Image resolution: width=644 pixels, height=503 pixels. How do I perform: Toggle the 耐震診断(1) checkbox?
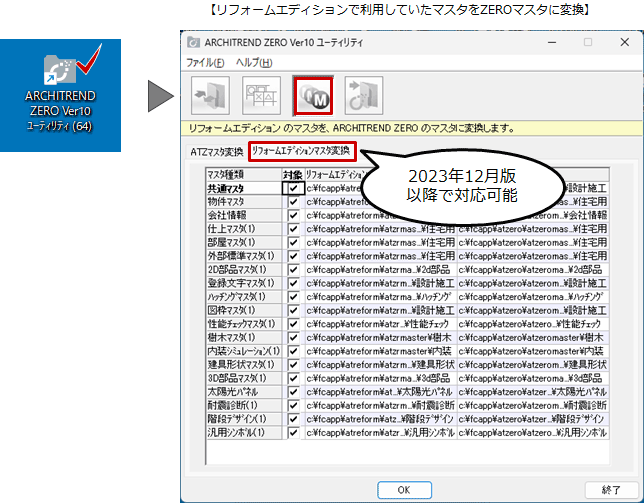click(x=293, y=405)
